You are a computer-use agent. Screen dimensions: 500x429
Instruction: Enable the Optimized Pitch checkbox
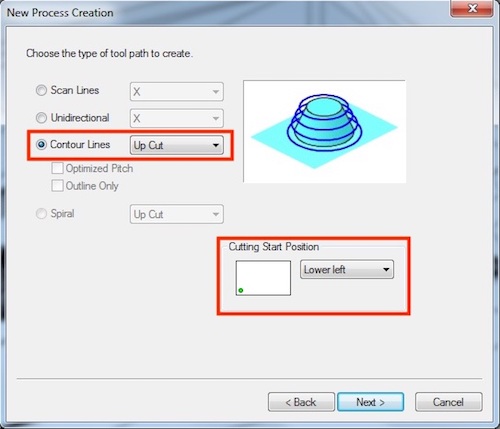[x=57, y=168]
